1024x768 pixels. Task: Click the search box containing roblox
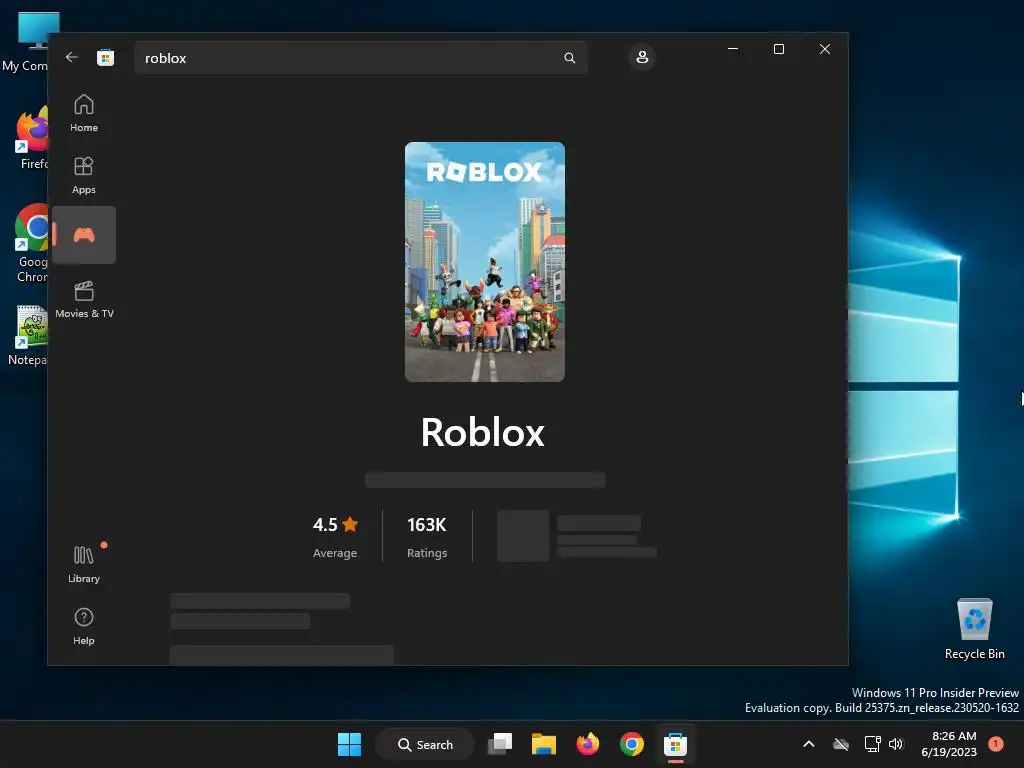click(360, 58)
